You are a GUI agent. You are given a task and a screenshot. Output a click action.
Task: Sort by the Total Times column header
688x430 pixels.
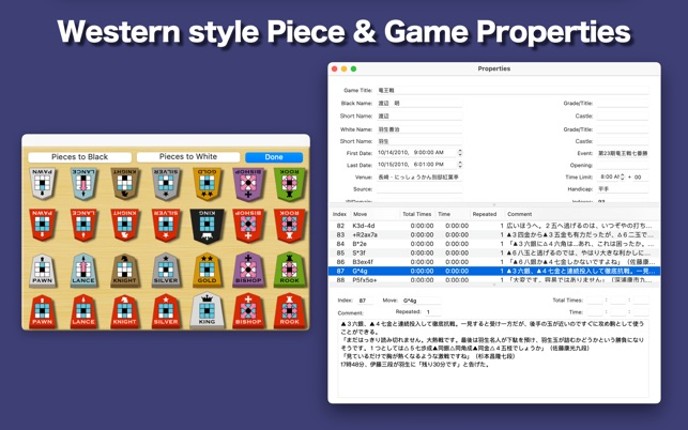tap(417, 214)
